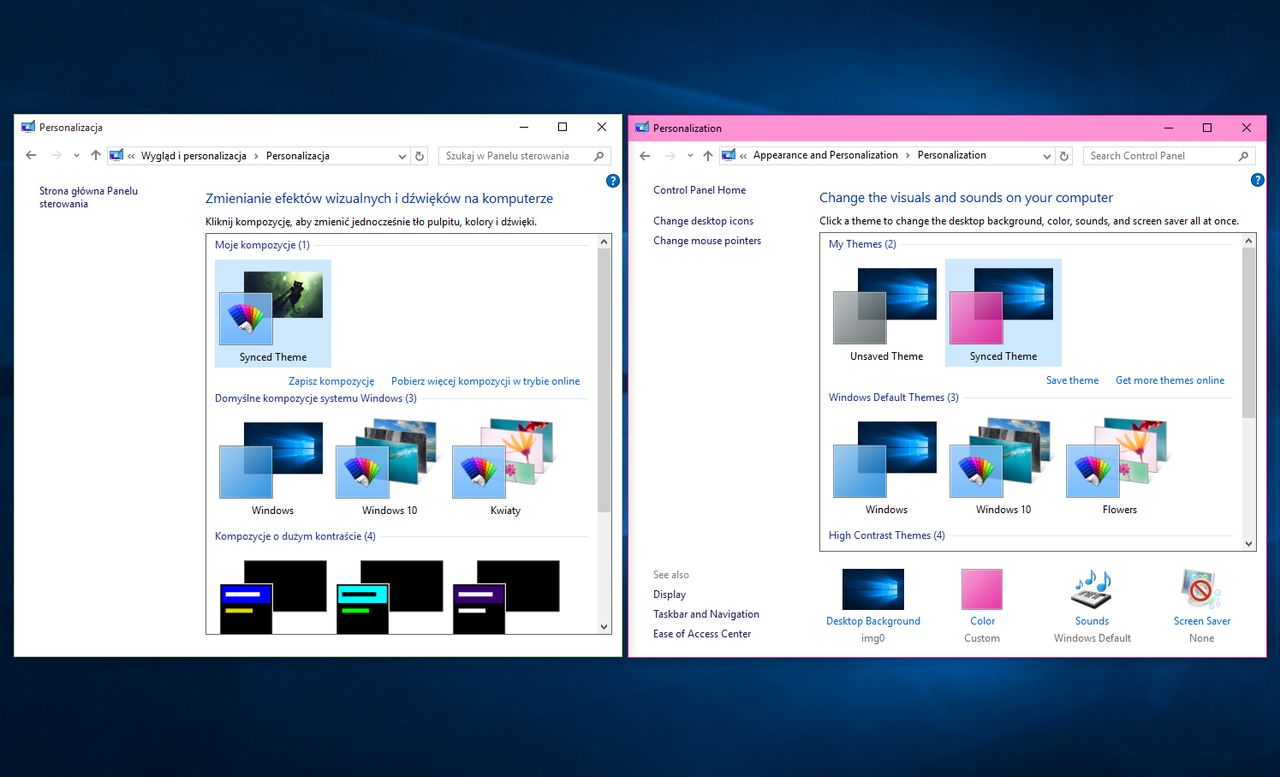Expand the breadcrumb chevron after Wygląd i personalizacja
Screen dimensions: 1280x777
pos(256,156)
